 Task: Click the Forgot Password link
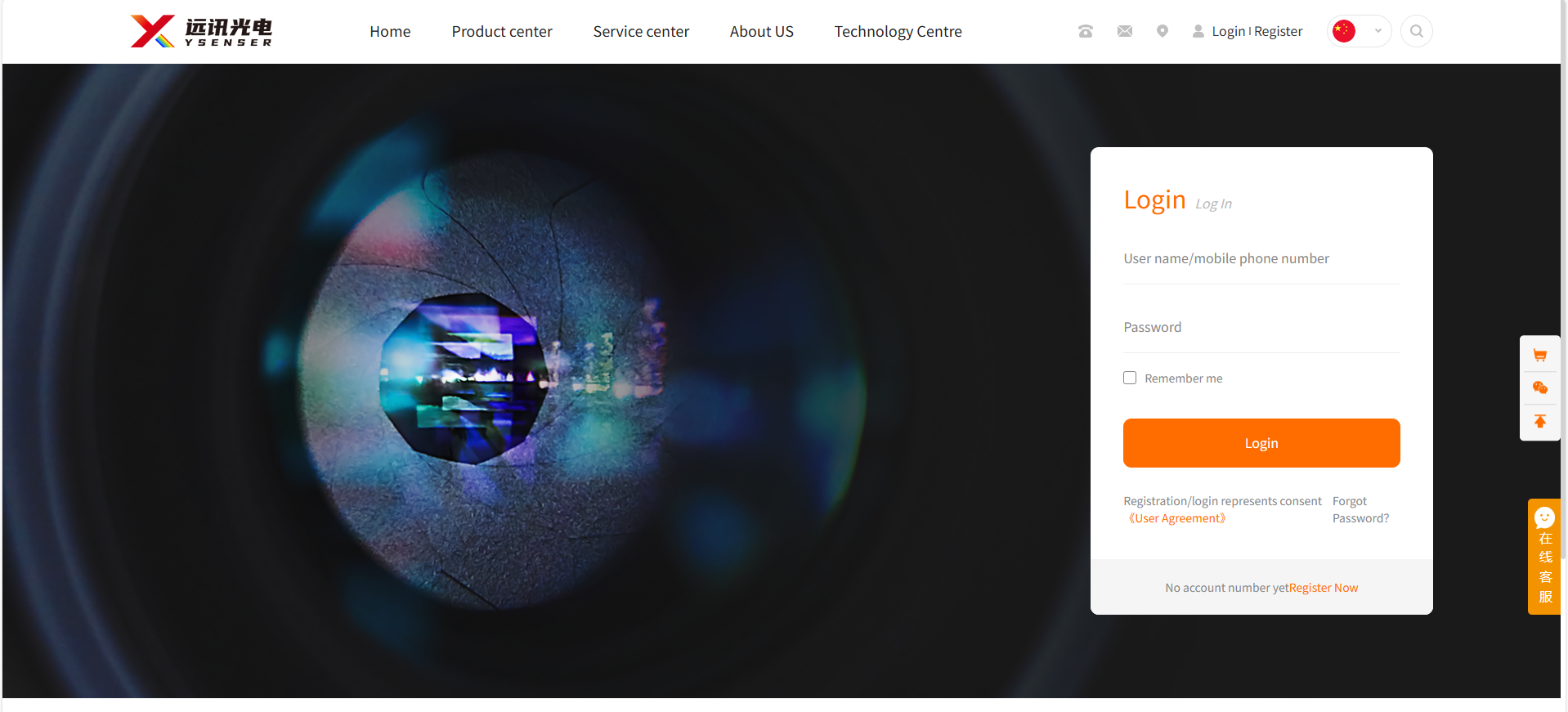[1360, 509]
